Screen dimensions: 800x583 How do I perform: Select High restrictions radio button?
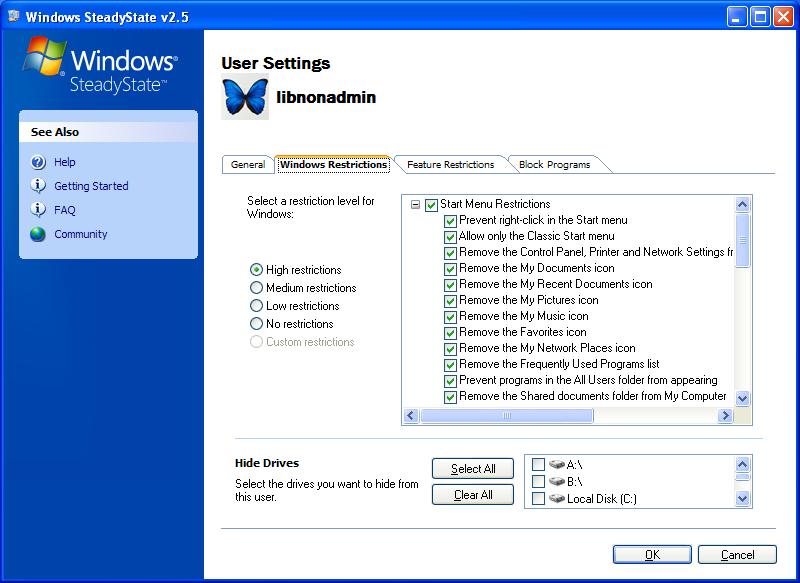pyautogui.click(x=257, y=269)
